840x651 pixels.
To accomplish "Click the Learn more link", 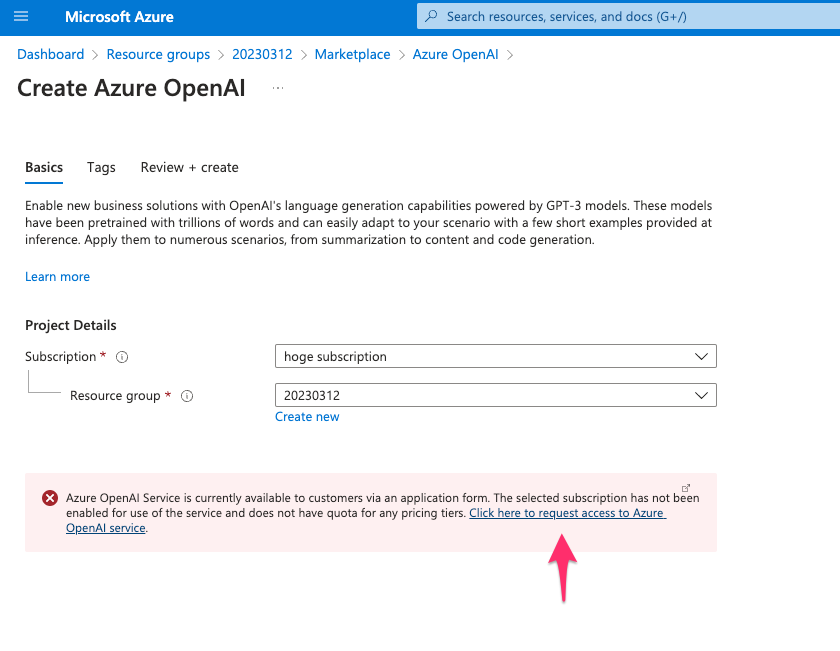I will pyautogui.click(x=57, y=276).
